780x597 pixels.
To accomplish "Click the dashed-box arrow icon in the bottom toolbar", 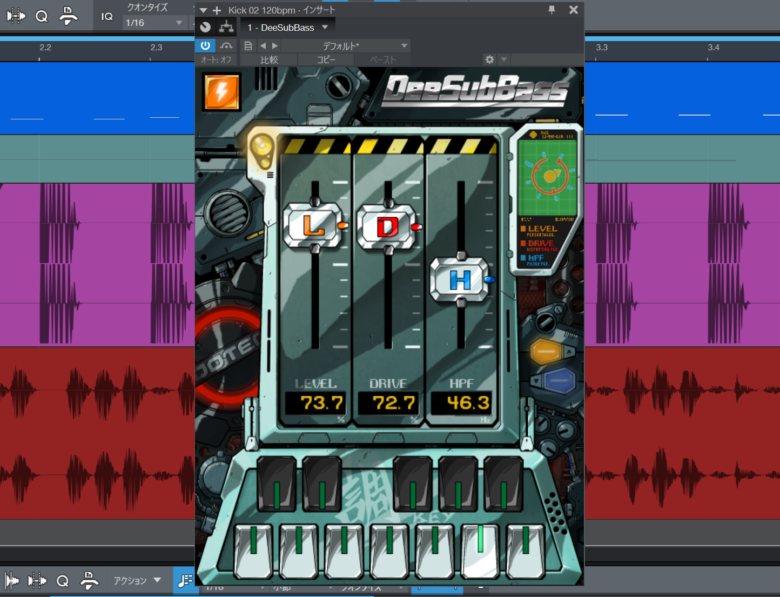I will [37, 581].
